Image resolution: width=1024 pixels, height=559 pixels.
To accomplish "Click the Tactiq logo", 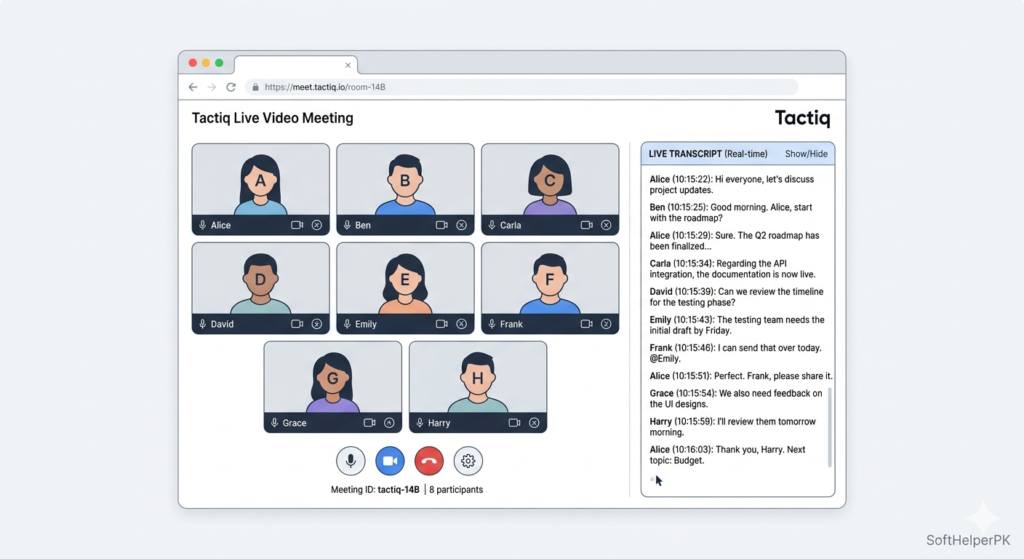I will coord(803,118).
